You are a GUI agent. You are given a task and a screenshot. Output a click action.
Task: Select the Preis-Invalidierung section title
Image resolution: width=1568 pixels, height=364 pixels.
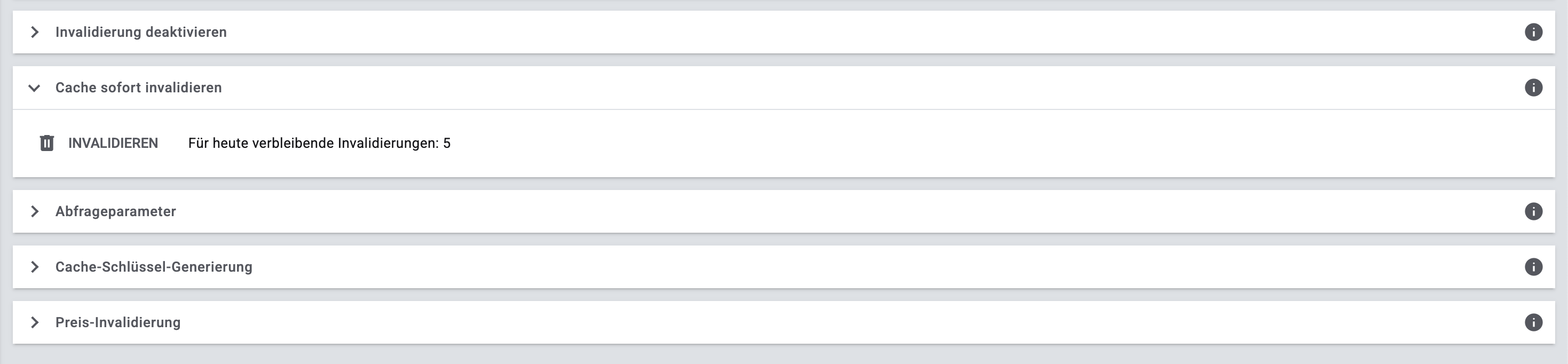click(118, 322)
